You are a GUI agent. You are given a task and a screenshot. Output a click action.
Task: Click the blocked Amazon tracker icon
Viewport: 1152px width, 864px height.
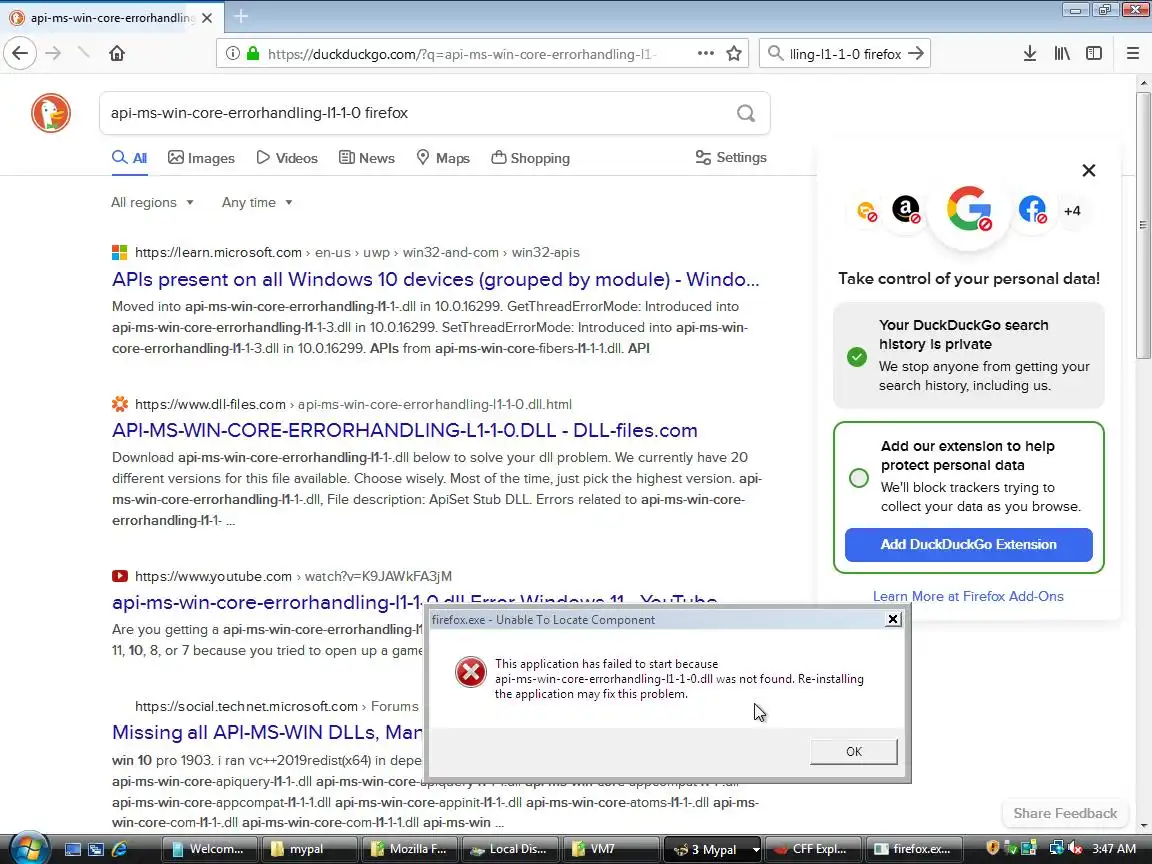coord(906,210)
